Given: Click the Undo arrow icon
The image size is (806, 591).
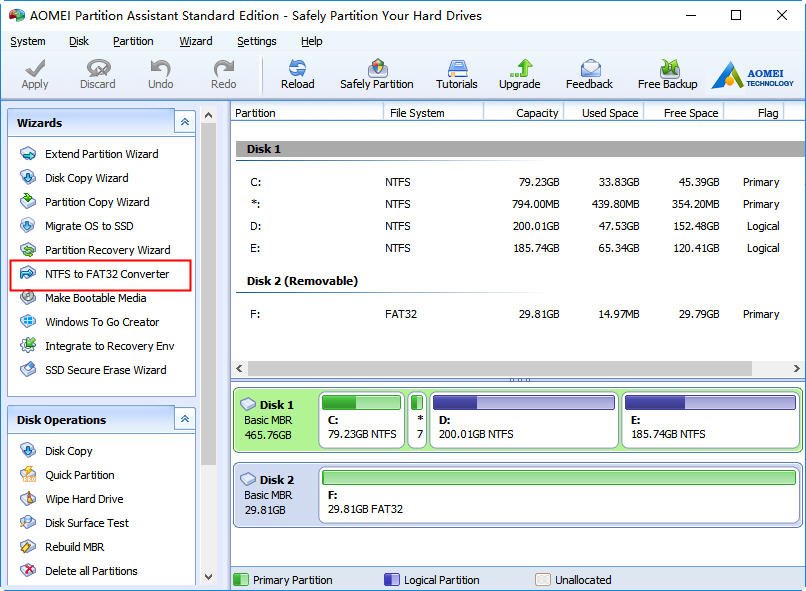Looking at the screenshot, I should click(160, 68).
